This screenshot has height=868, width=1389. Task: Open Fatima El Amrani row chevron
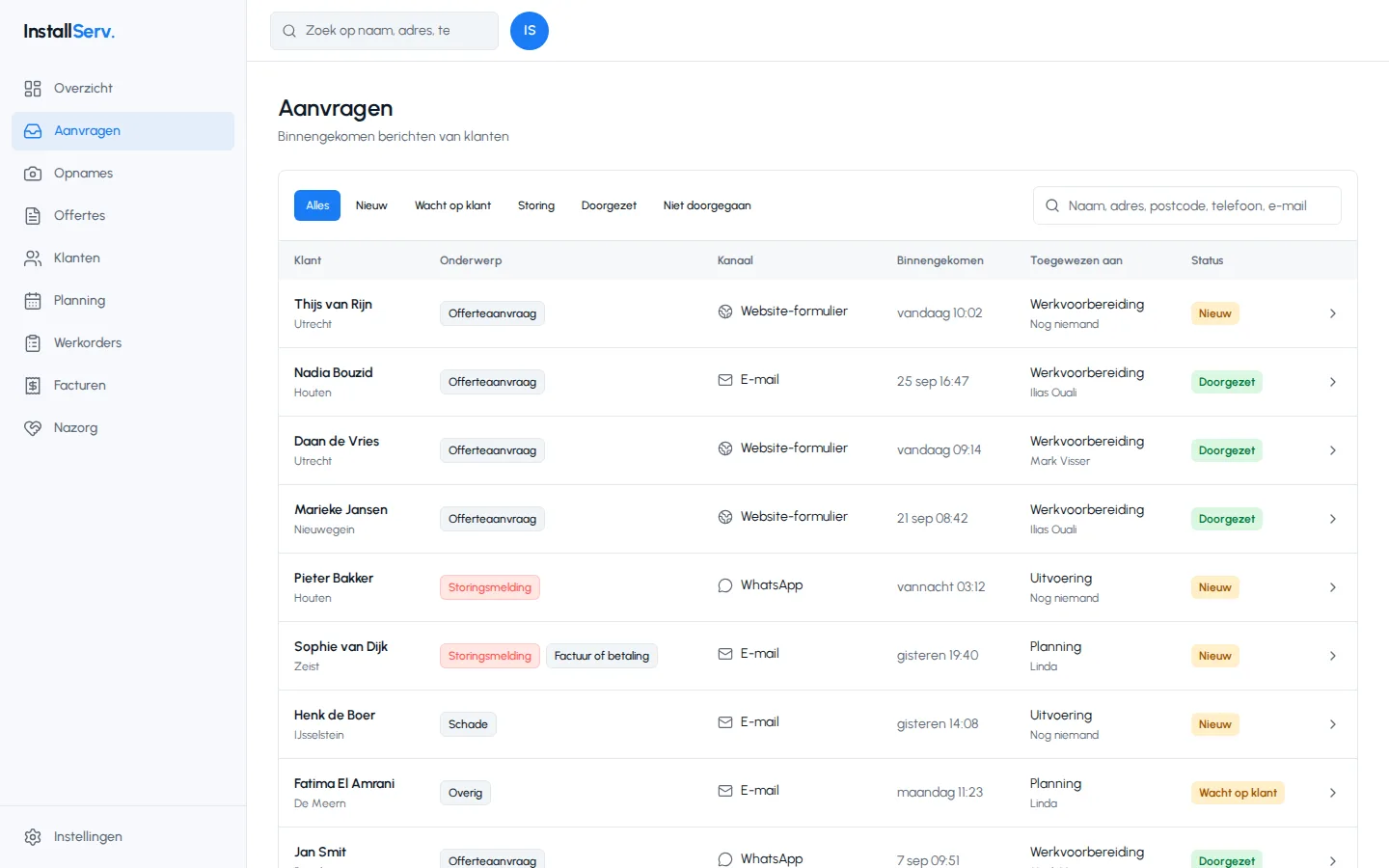[1333, 793]
